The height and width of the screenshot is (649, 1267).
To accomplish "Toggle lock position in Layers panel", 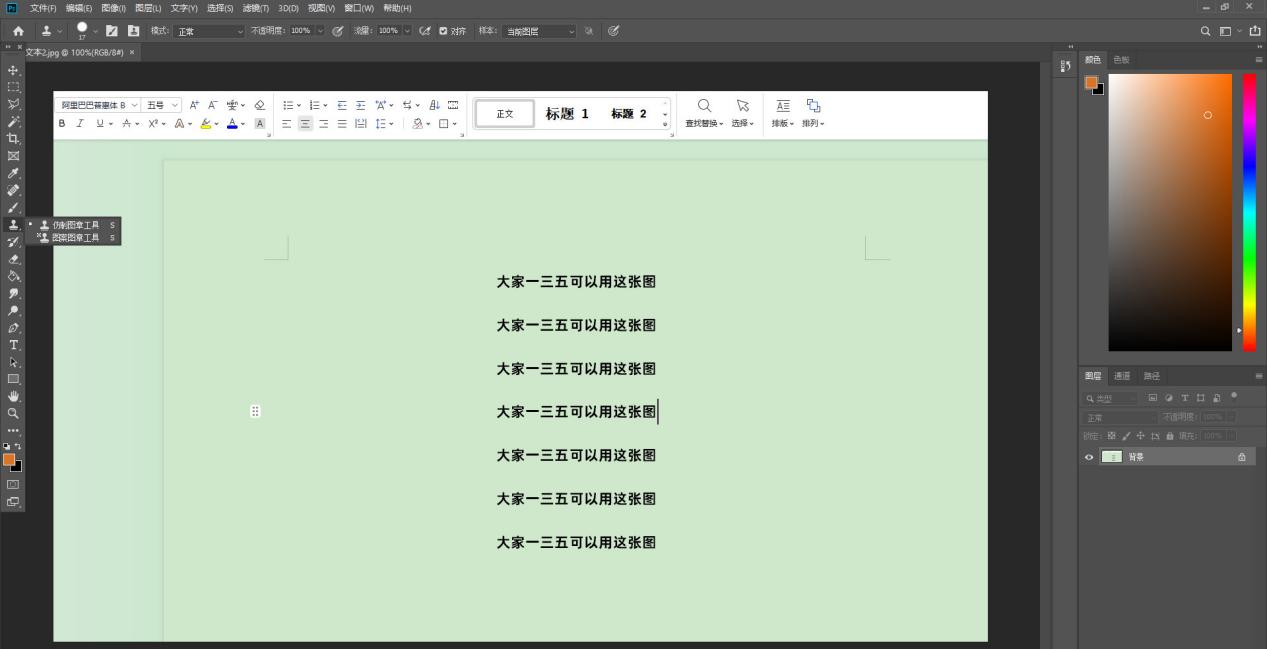I will [x=1141, y=436].
